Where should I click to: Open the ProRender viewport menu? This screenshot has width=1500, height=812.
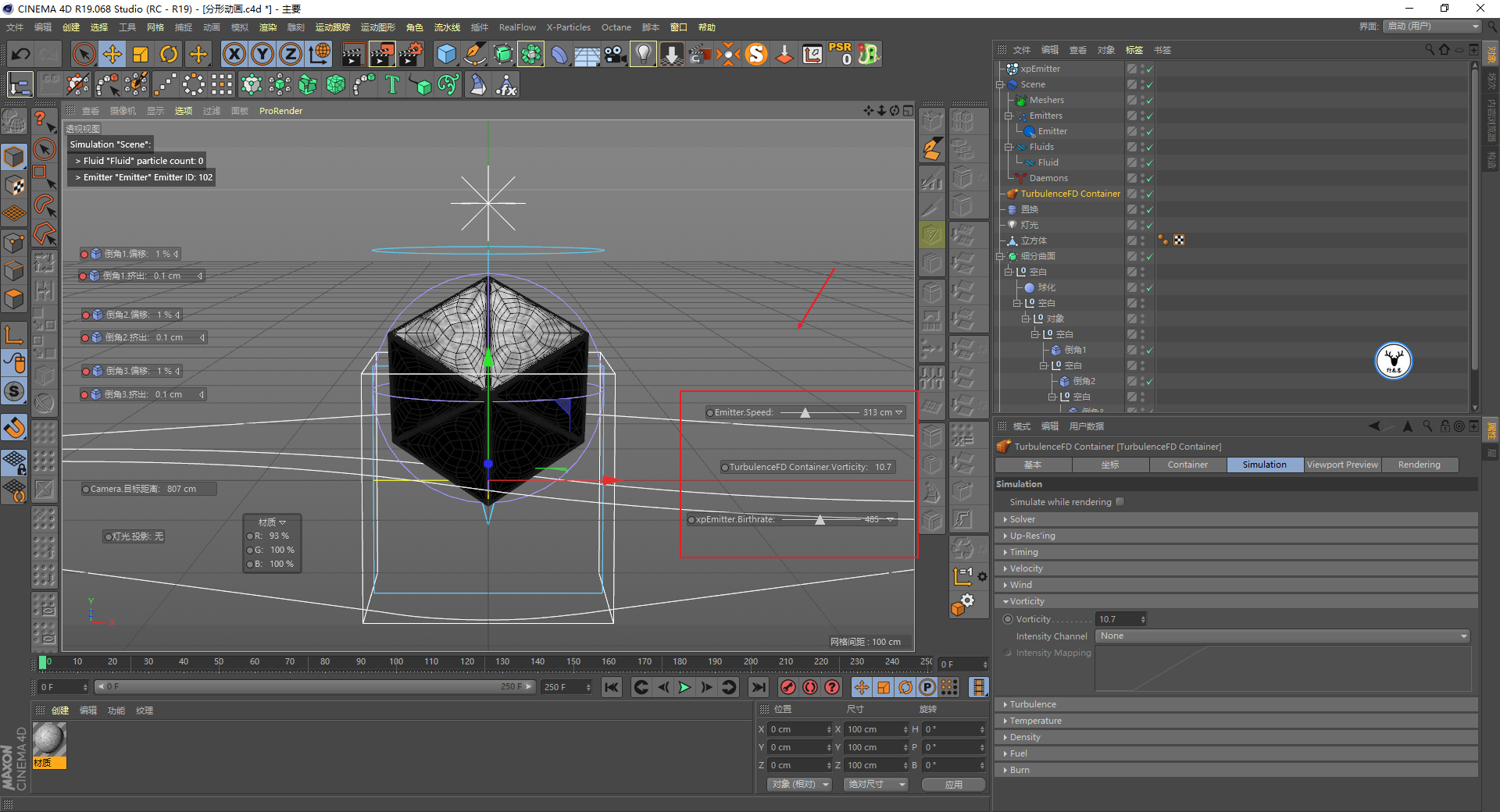(x=280, y=111)
